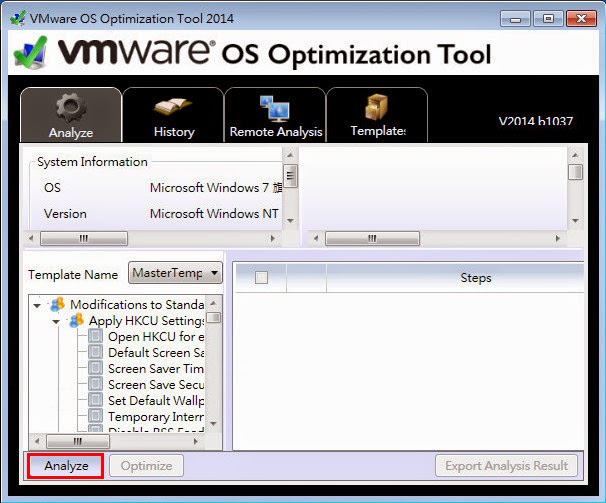
Task: Select the 'Default Screen Sa' tree row
Action: click(156, 353)
